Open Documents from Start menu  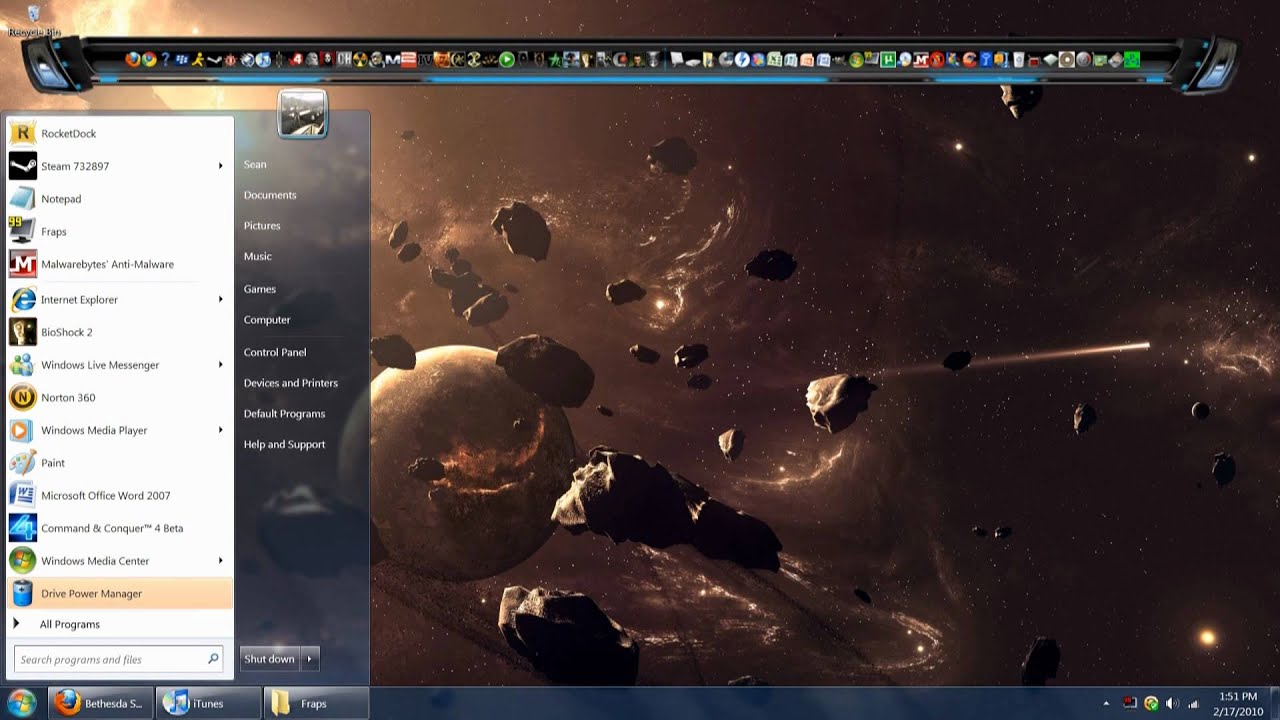coord(270,195)
